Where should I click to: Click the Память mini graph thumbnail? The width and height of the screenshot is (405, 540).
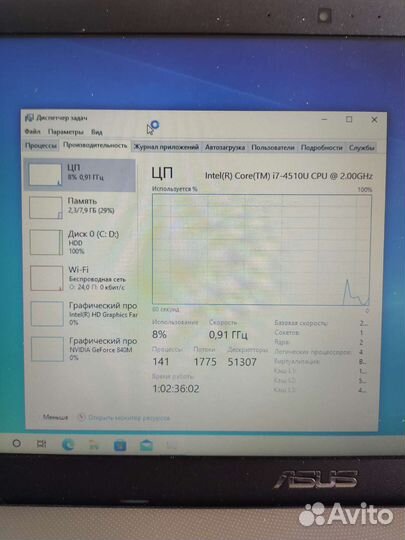pos(46,208)
